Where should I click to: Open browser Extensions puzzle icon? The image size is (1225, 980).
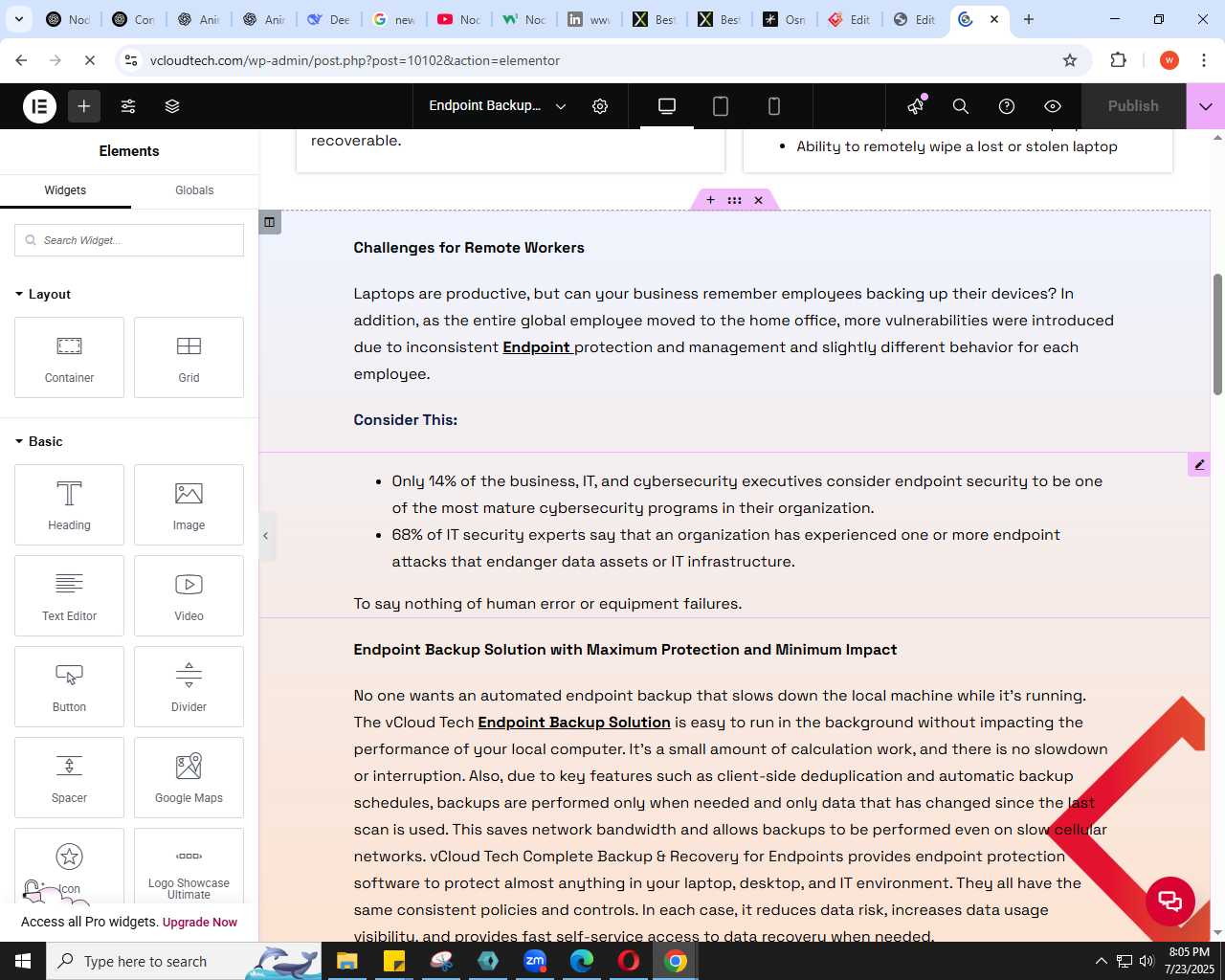[x=1118, y=60]
